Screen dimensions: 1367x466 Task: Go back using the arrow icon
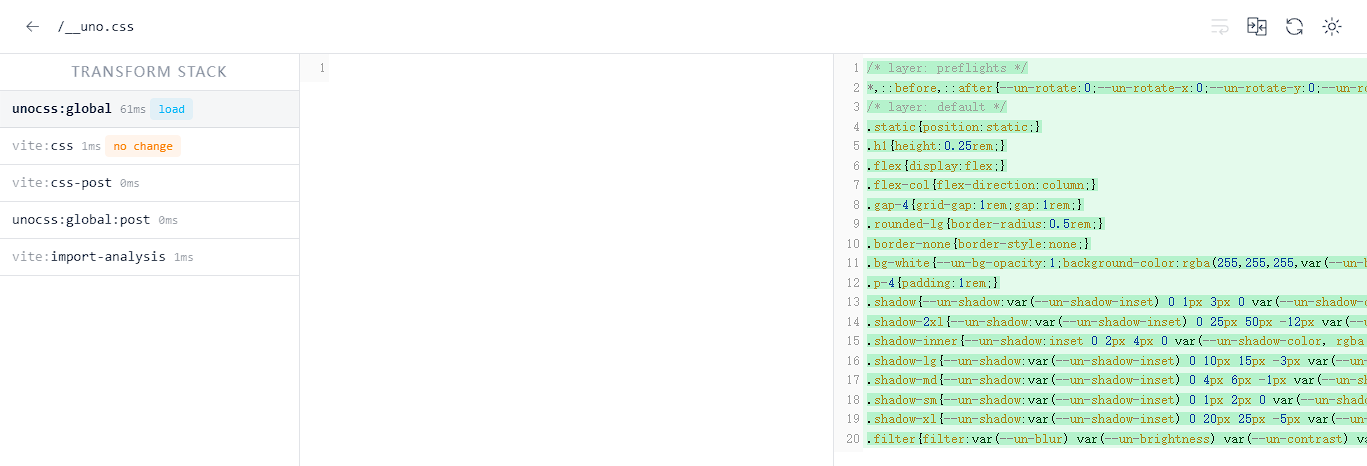point(32,27)
